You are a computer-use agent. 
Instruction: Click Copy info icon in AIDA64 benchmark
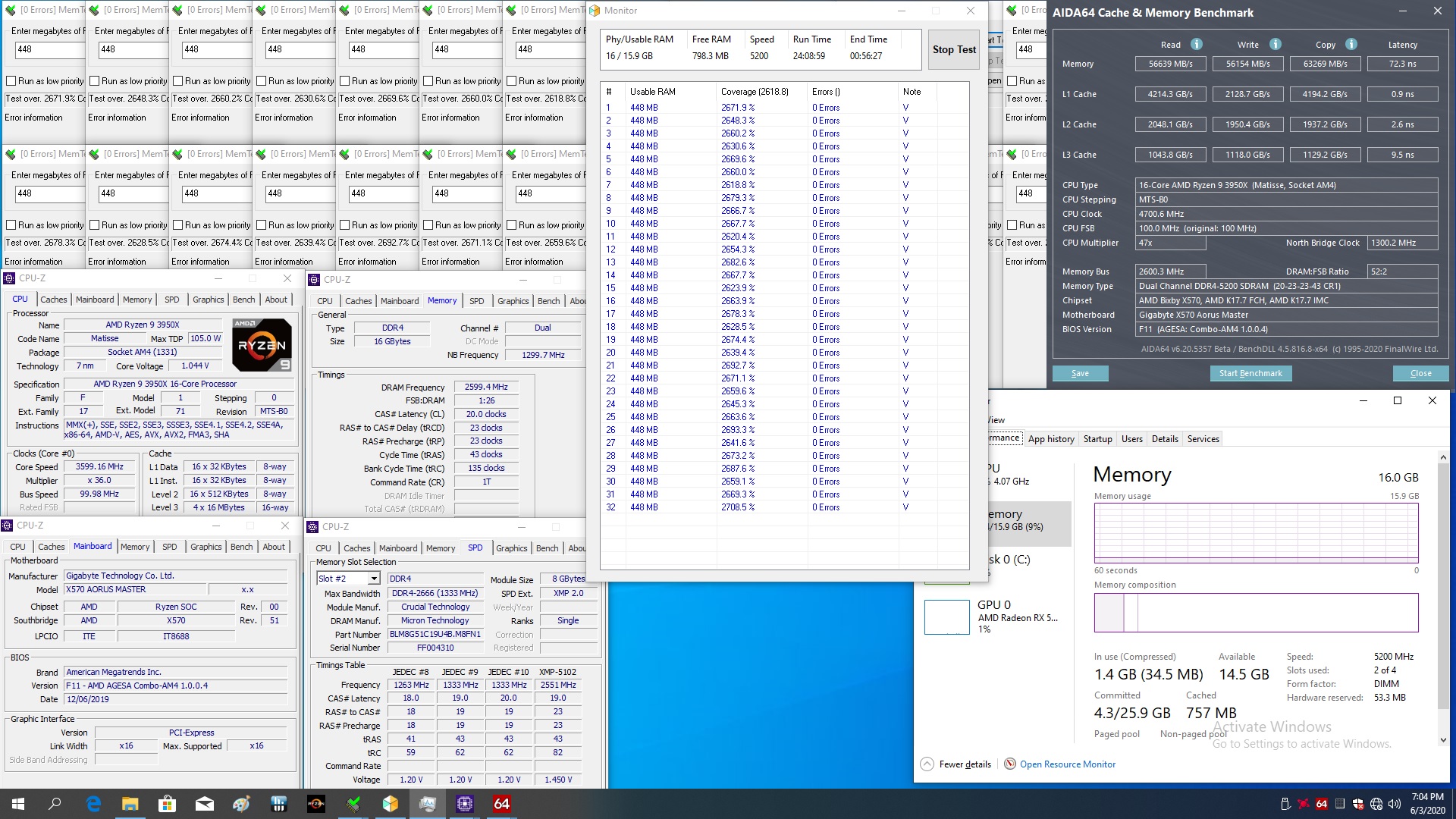[x=1351, y=44]
